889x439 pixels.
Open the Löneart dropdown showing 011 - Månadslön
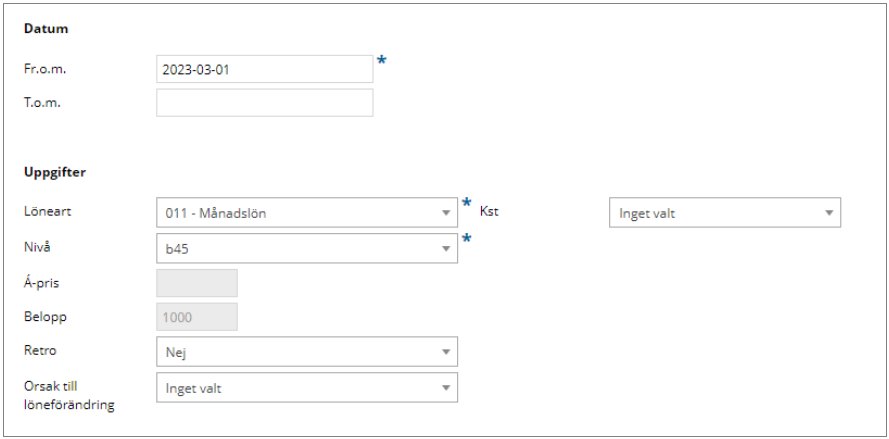point(307,213)
